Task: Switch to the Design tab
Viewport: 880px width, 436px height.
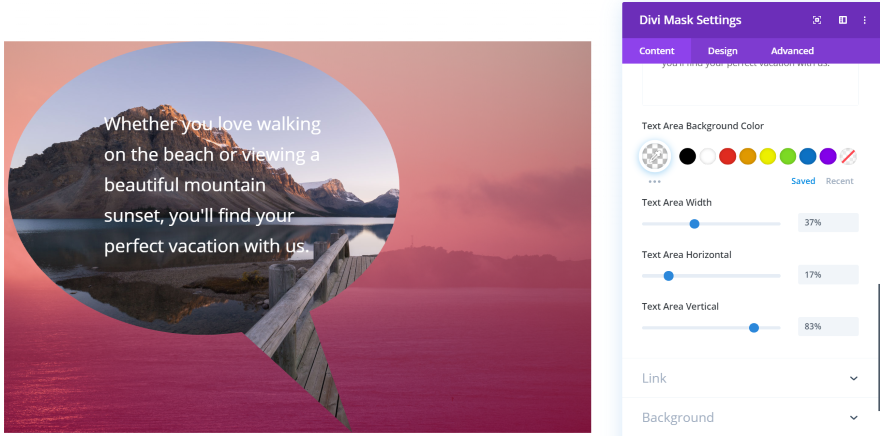Action: click(722, 51)
